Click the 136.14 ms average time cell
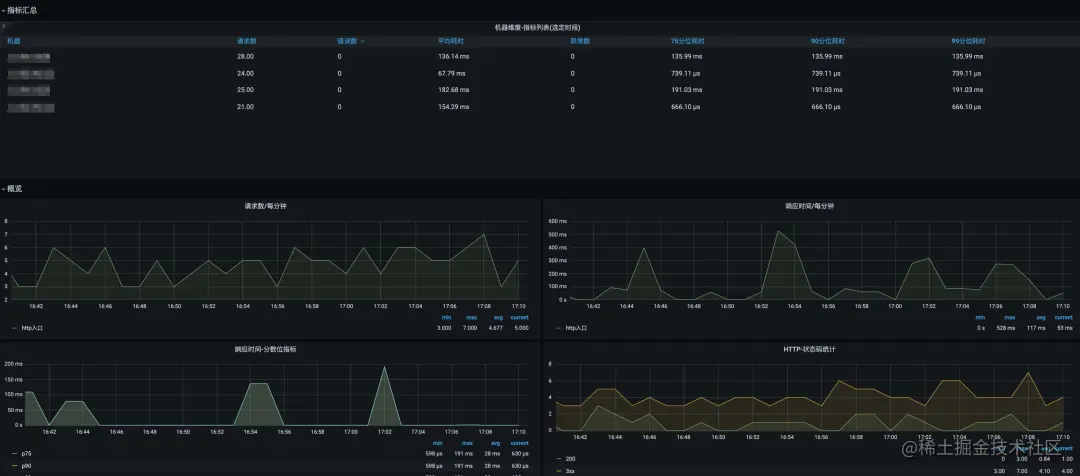The image size is (1080, 476). point(453,56)
